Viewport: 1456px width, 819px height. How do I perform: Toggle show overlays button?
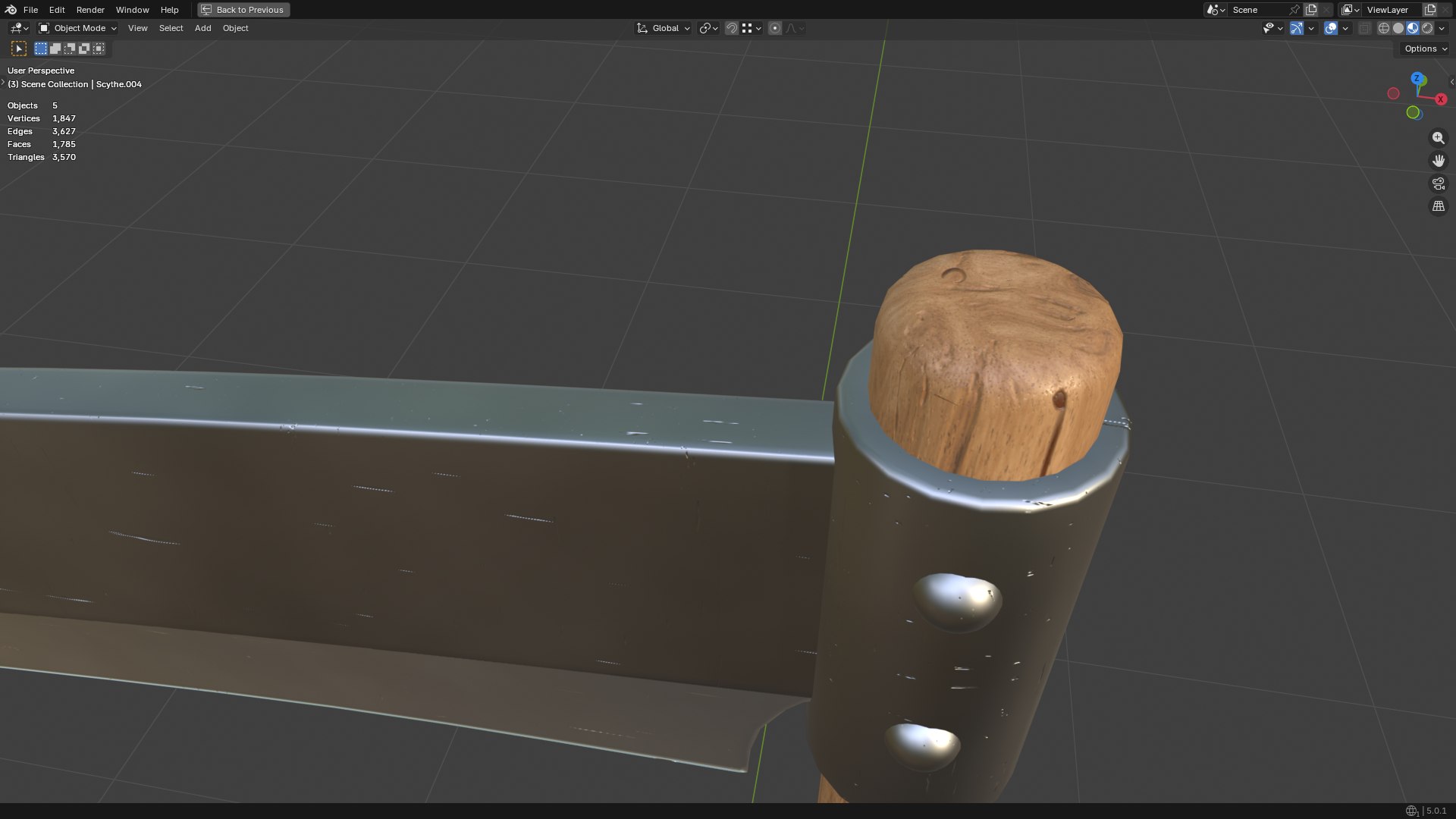[x=1331, y=28]
